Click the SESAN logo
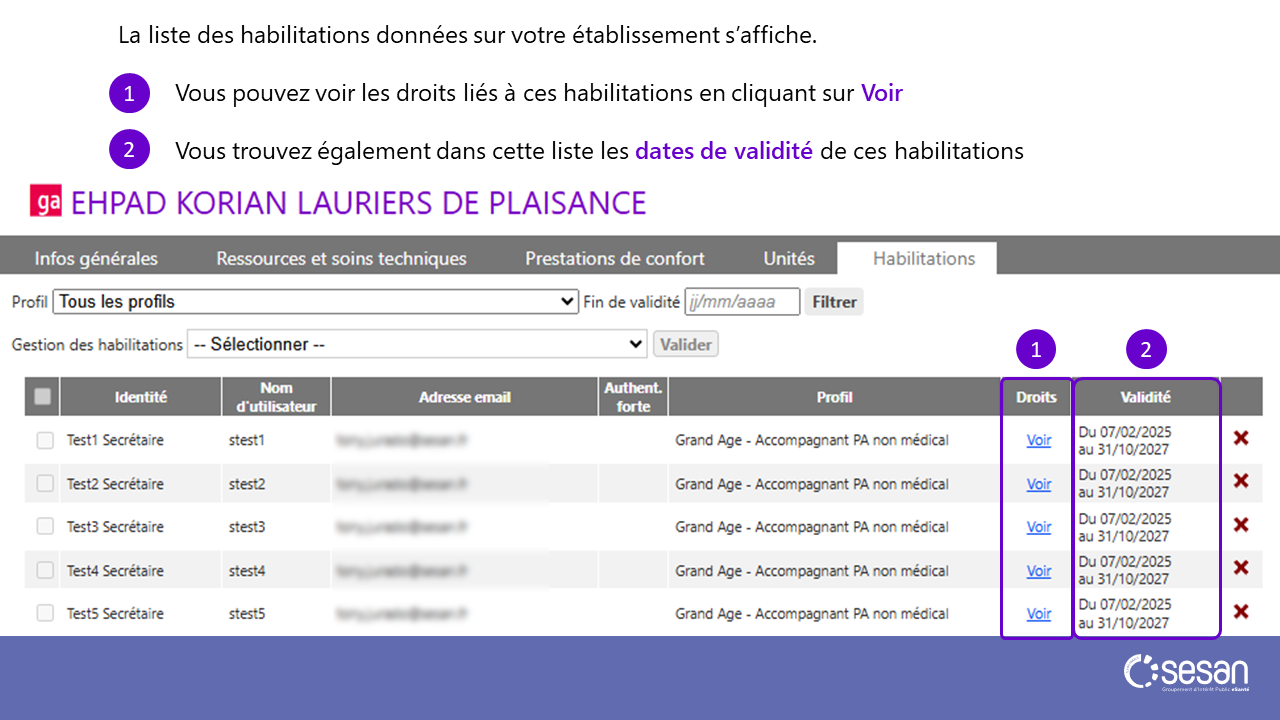The height and width of the screenshot is (720, 1280). [x=1186, y=673]
